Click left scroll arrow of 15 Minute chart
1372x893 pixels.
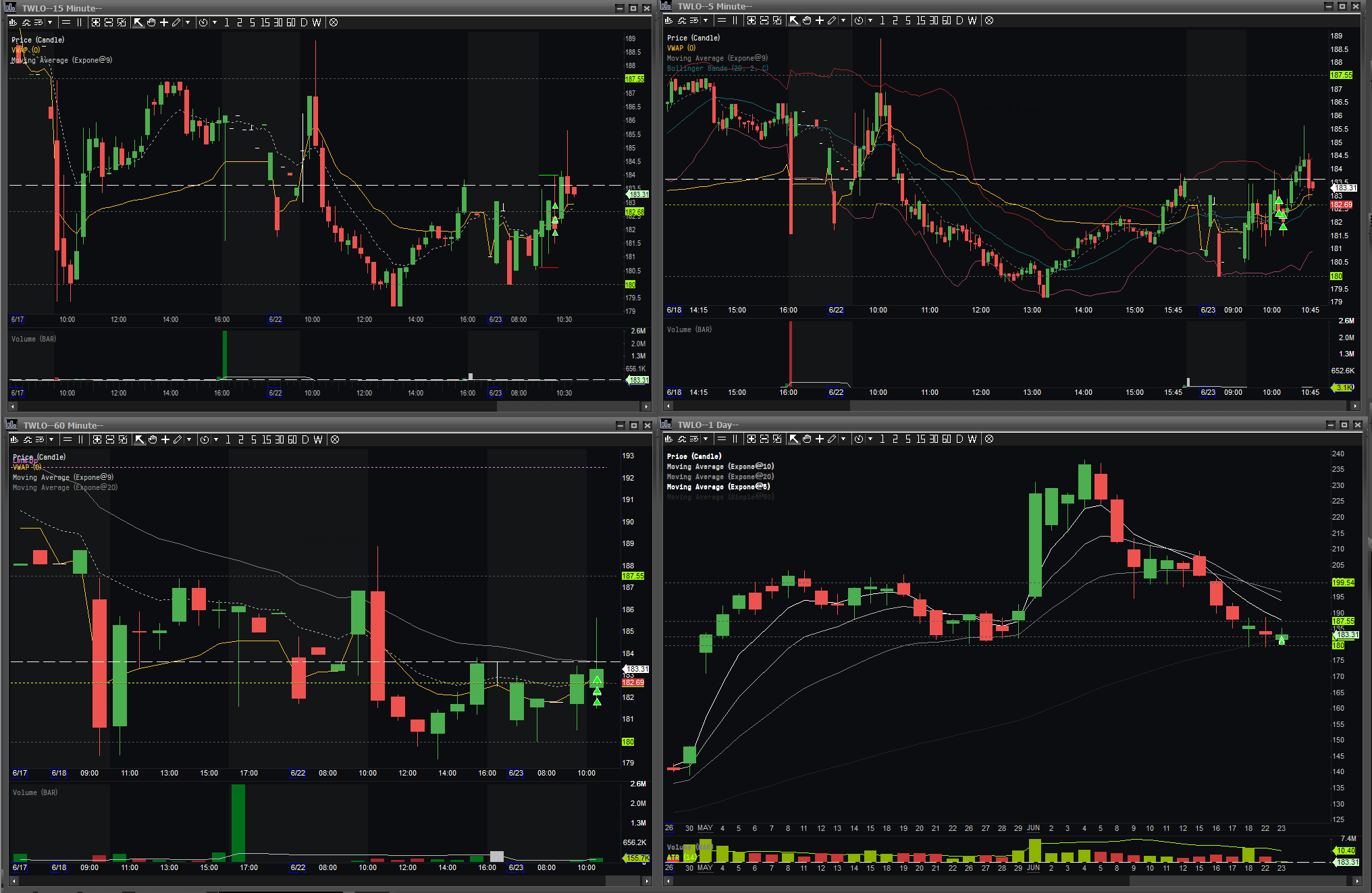(x=12, y=406)
